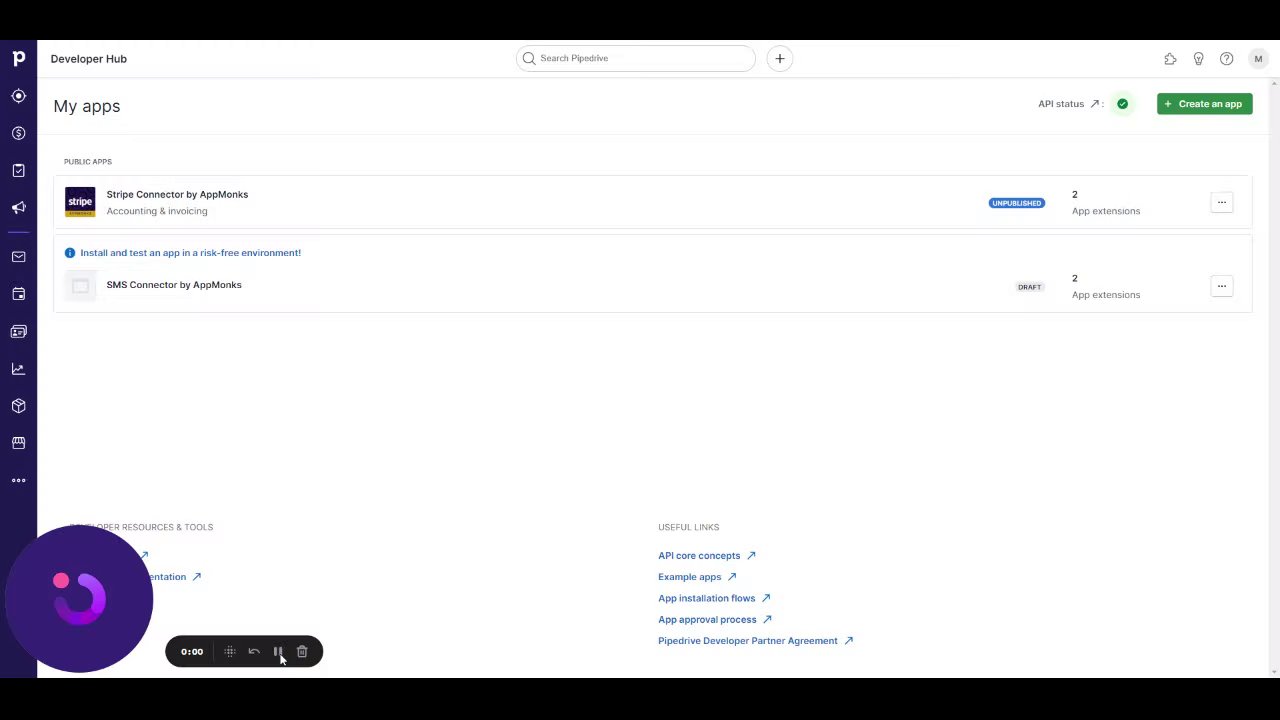Open Projects clipboard icon in sidebar
Viewport: 1280px width, 720px height.
(x=18, y=170)
